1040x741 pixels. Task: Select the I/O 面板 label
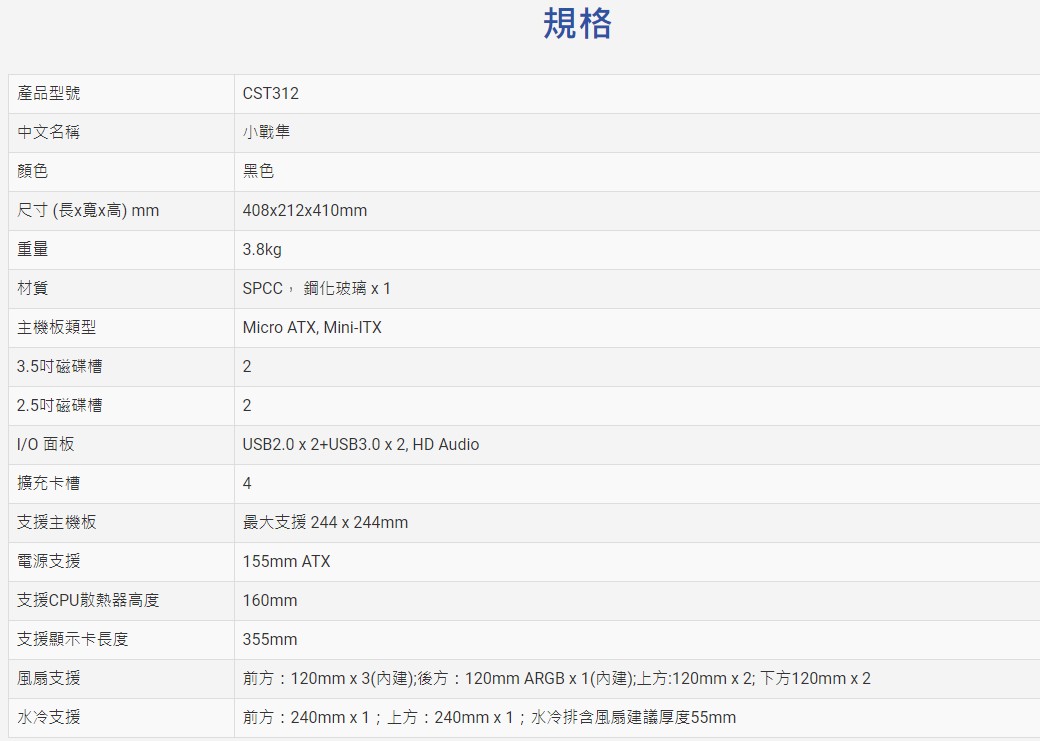click(46, 444)
